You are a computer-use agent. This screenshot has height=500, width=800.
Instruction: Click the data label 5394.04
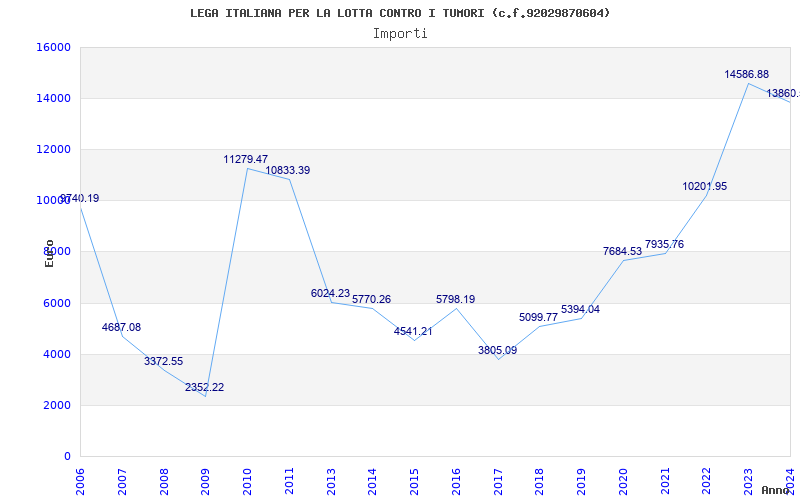point(581,310)
